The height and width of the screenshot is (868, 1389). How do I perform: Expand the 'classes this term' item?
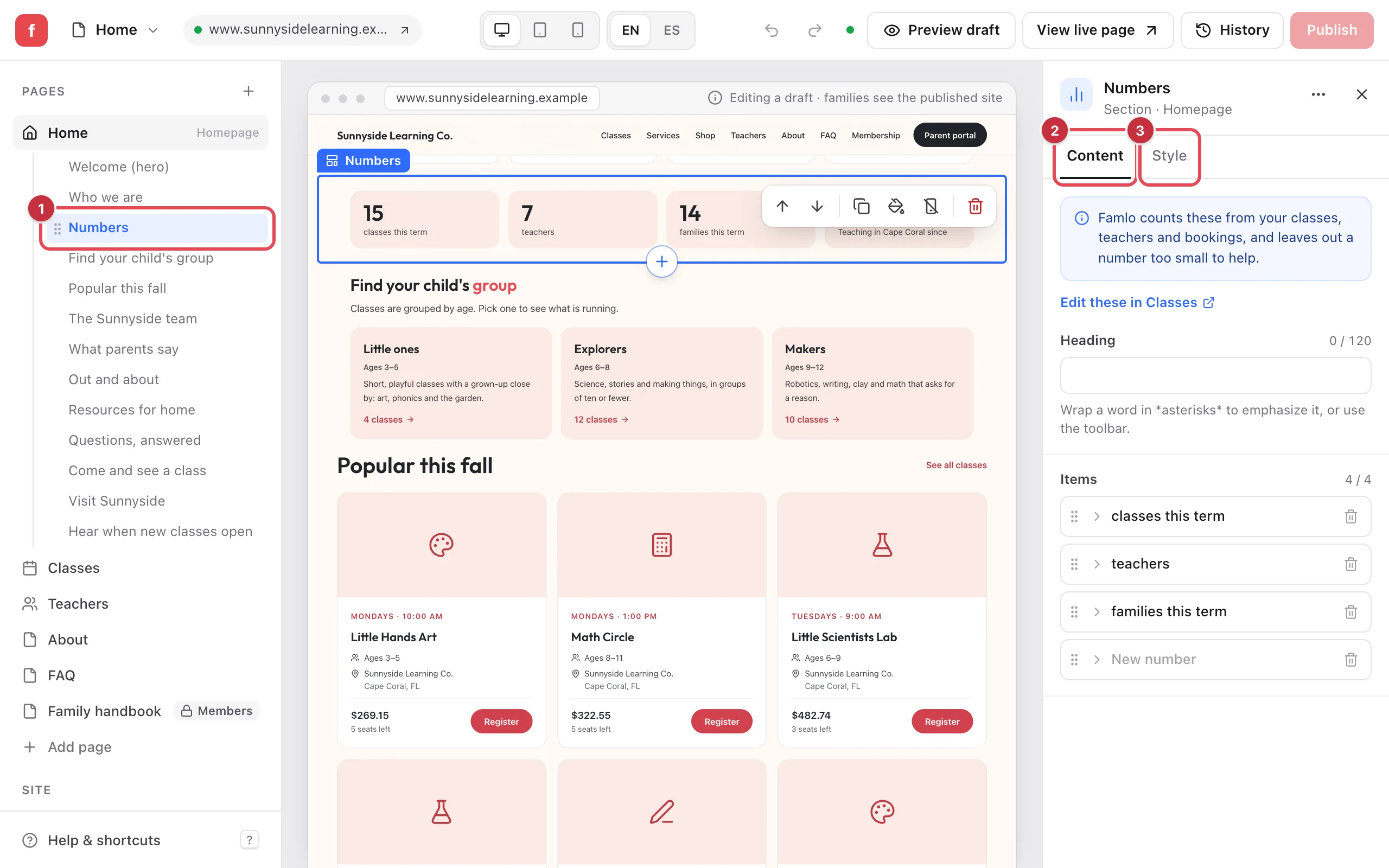1097,516
